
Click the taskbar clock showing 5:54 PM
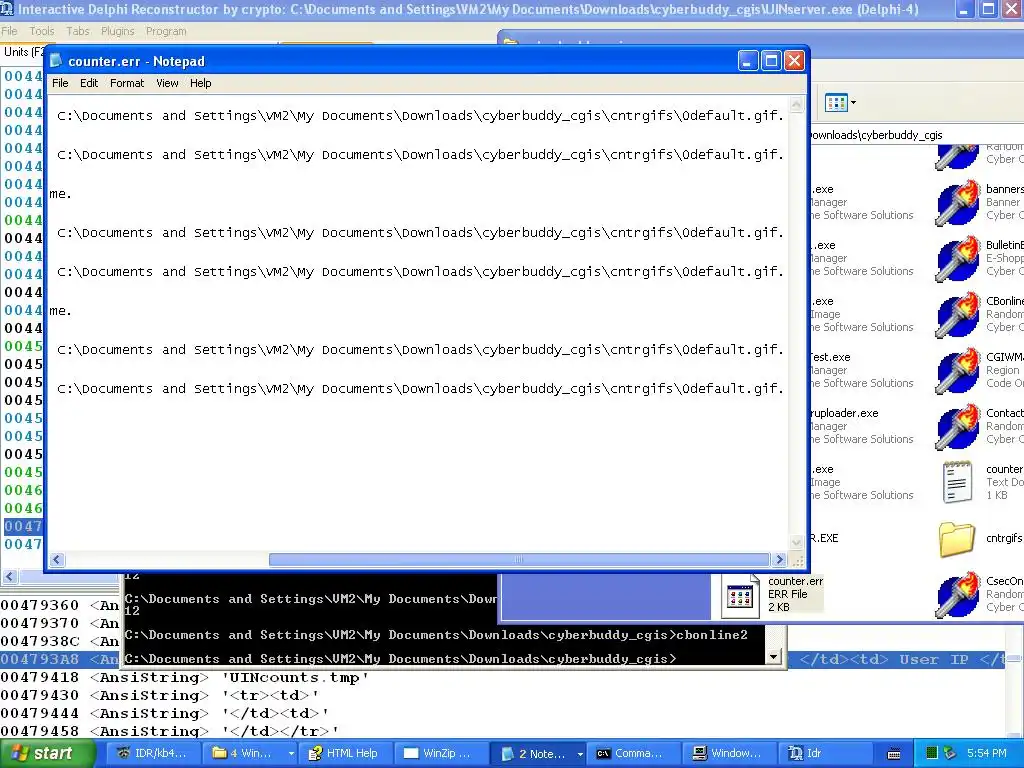pyautogui.click(x=987, y=754)
